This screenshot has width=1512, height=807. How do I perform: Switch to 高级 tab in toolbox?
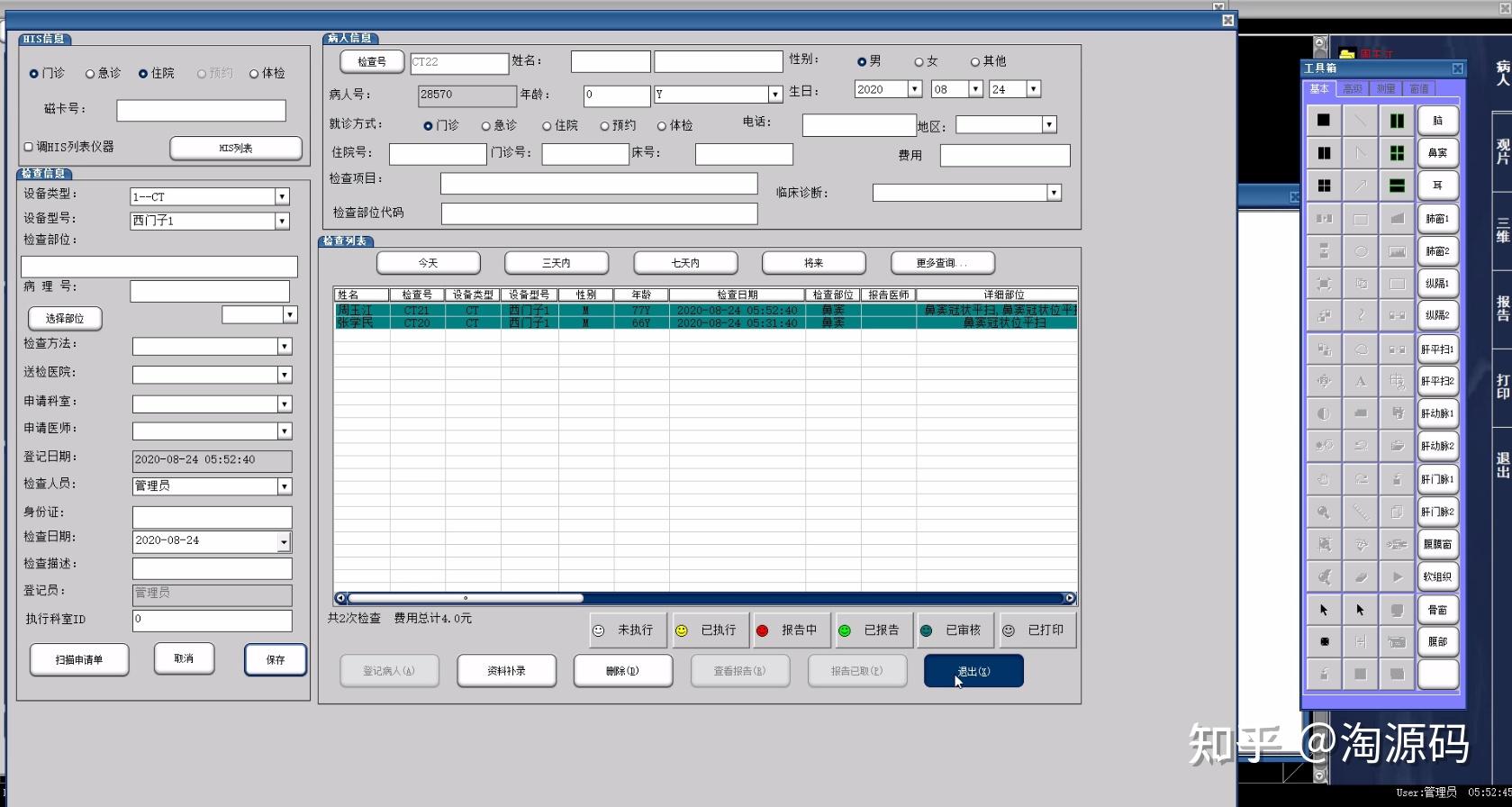point(1353,88)
